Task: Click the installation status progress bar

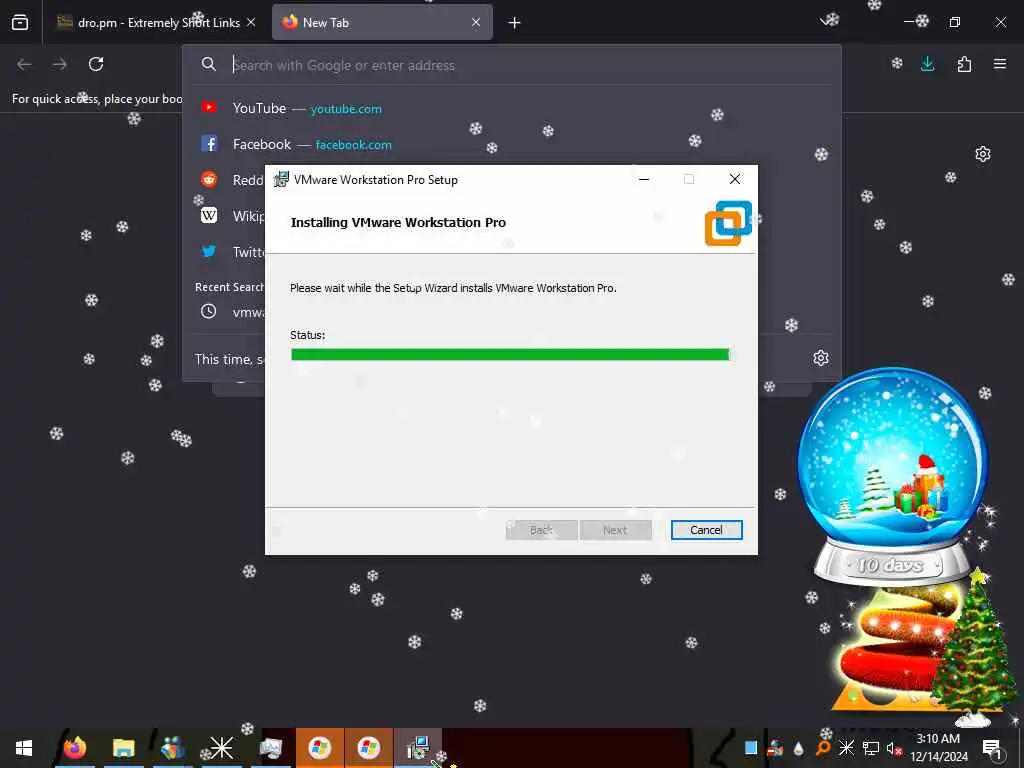Action: (510, 355)
